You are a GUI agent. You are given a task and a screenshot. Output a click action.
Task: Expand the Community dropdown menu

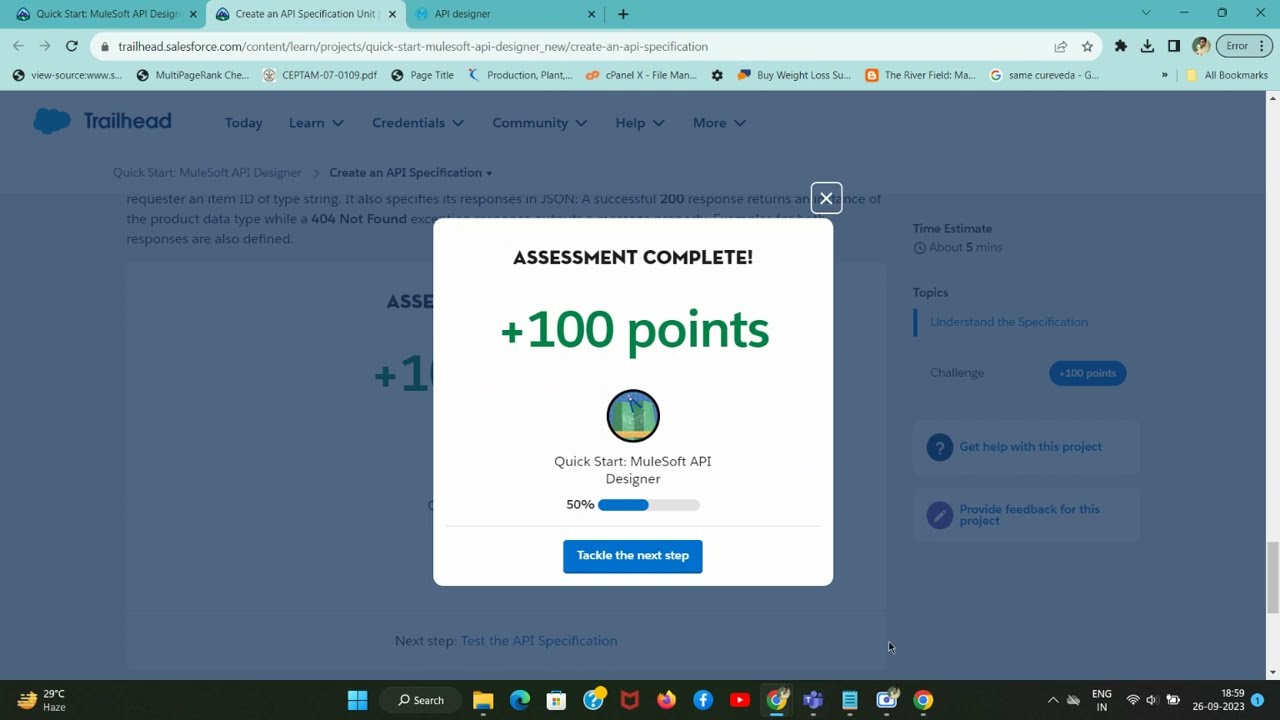[540, 123]
